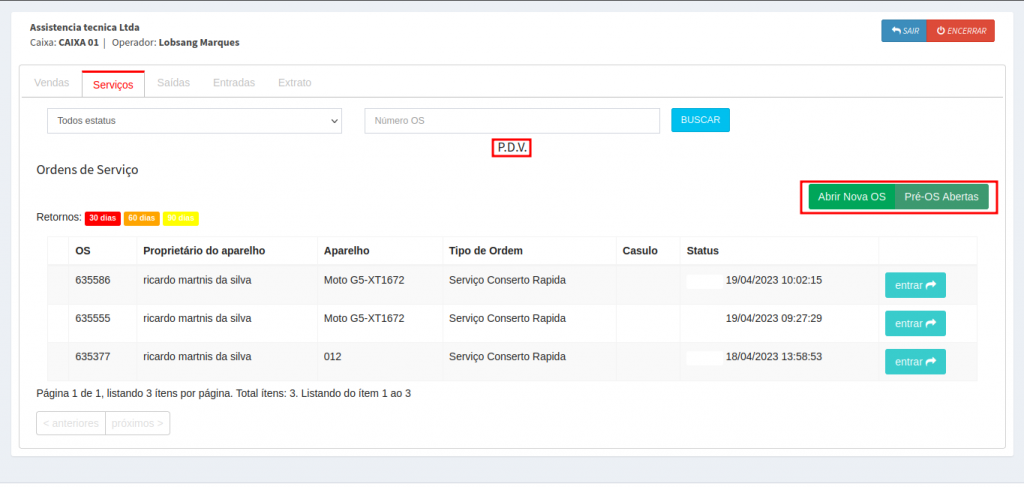Open Pré-OS Abertas list
This screenshot has height=487, width=1024.
pyautogui.click(x=941, y=197)
